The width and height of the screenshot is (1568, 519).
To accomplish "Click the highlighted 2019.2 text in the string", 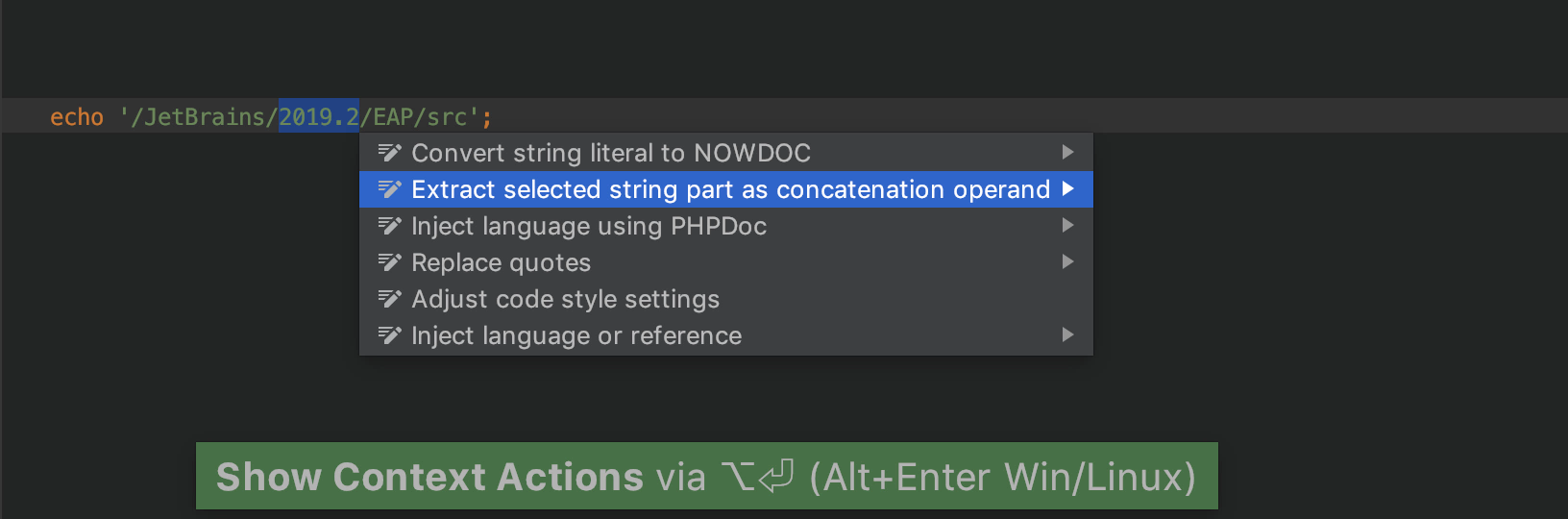I will [x=319, y=116].
